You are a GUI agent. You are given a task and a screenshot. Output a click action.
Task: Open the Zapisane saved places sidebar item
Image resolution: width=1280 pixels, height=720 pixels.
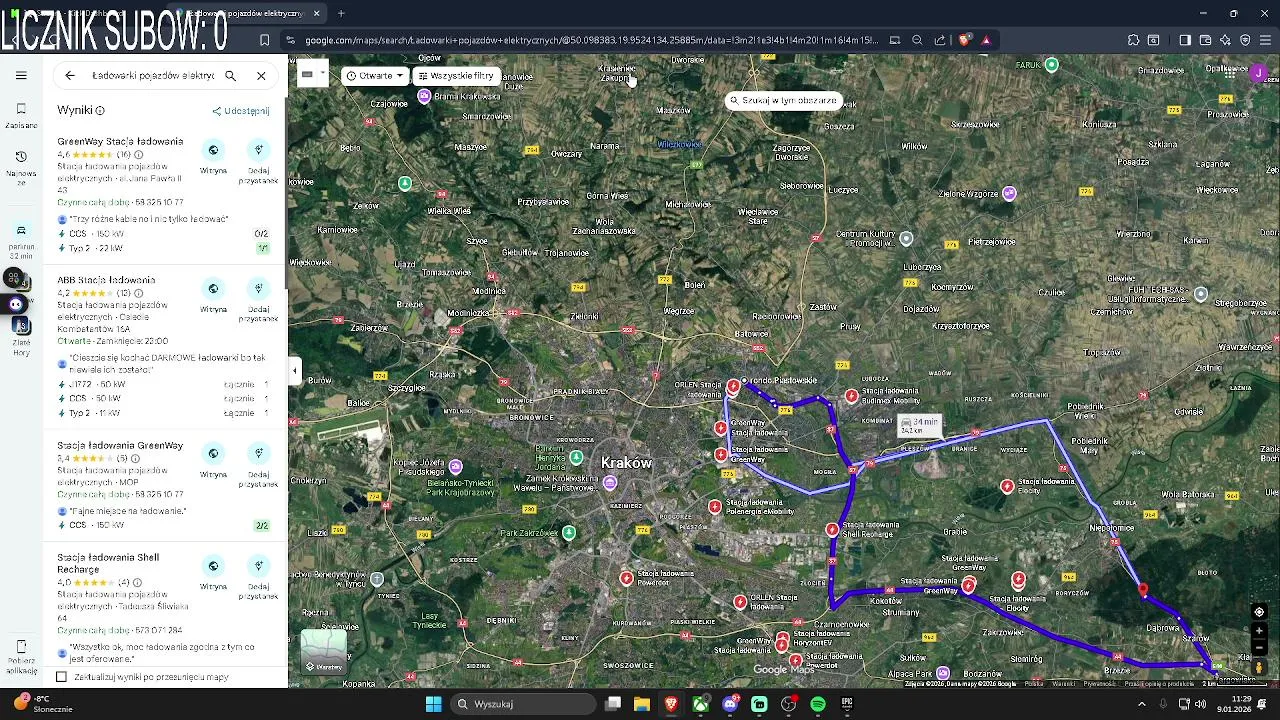[21, 115]
